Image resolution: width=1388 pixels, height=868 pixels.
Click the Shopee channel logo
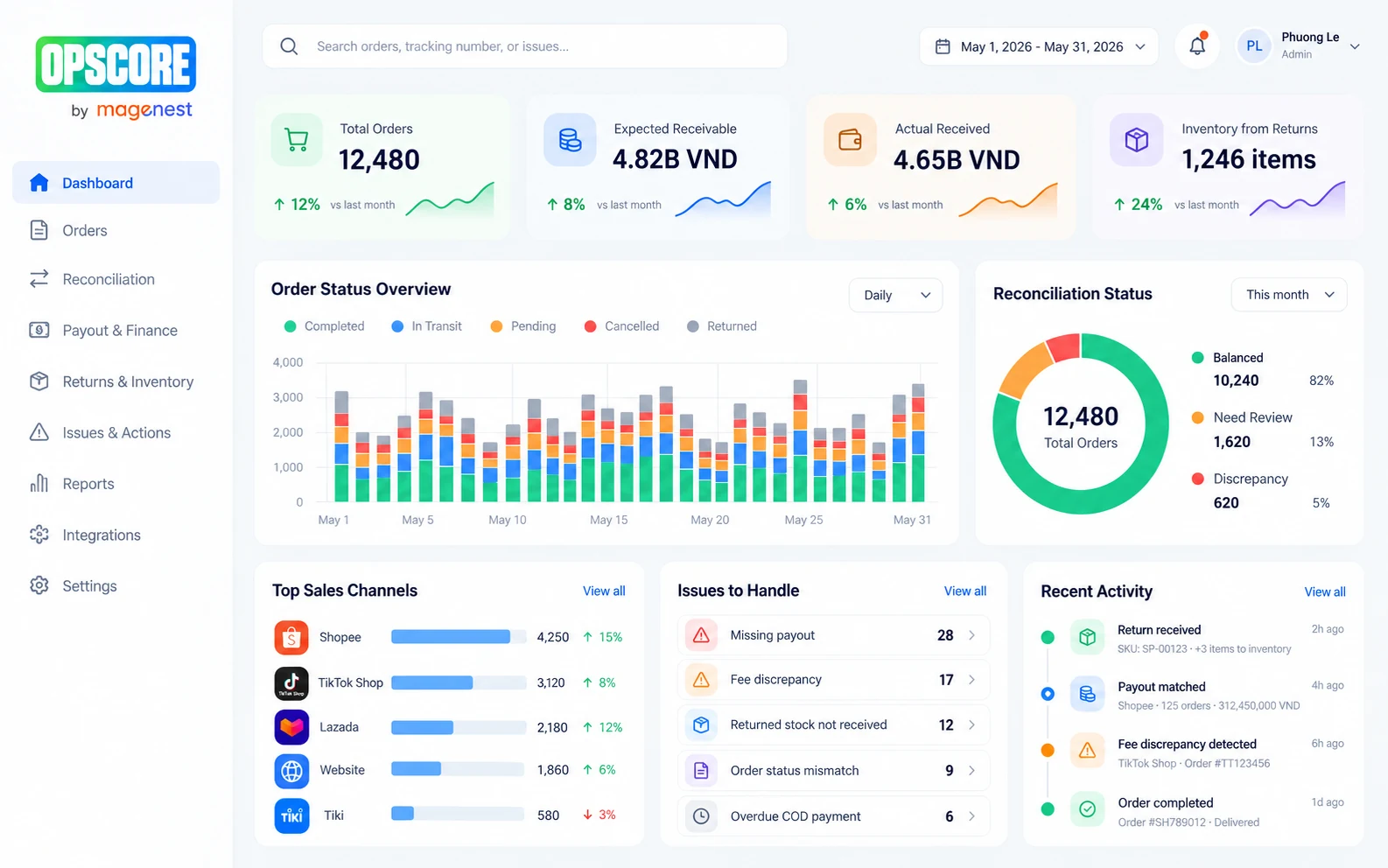pos(291,638)
